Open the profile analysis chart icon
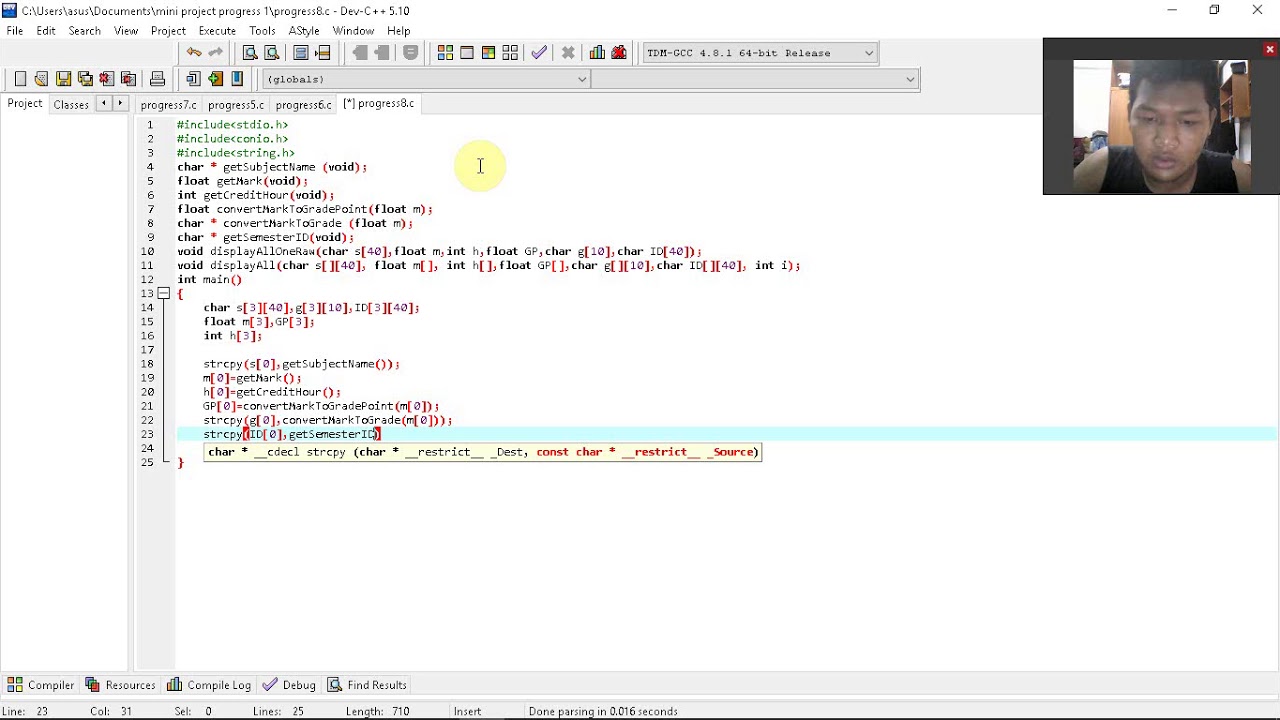The image size is (1280, 720). pos(597,53)
